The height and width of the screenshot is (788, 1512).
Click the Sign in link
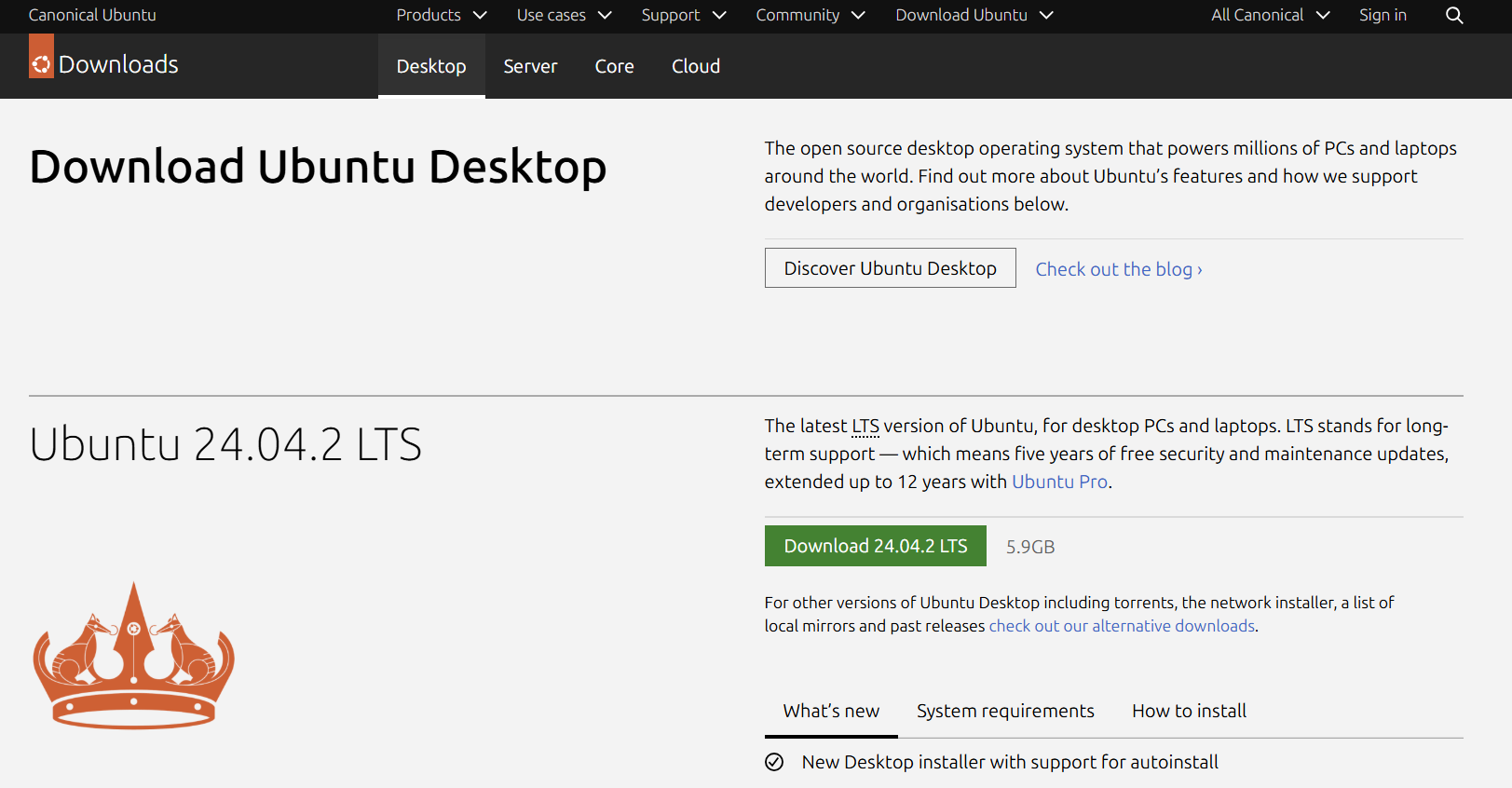[x=1383, y=15]
